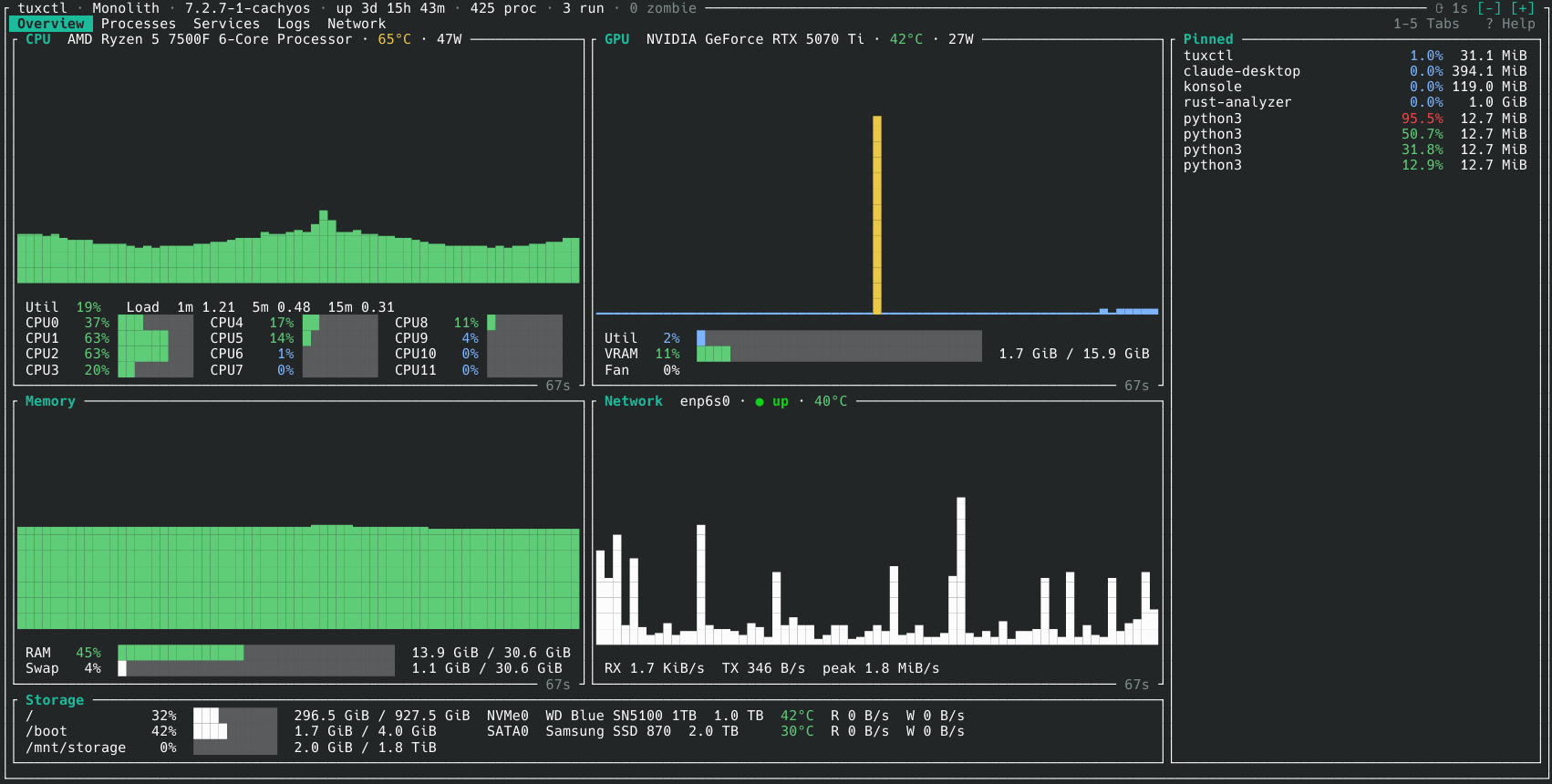
Task: Select the Logs tab
Action: 294,24
